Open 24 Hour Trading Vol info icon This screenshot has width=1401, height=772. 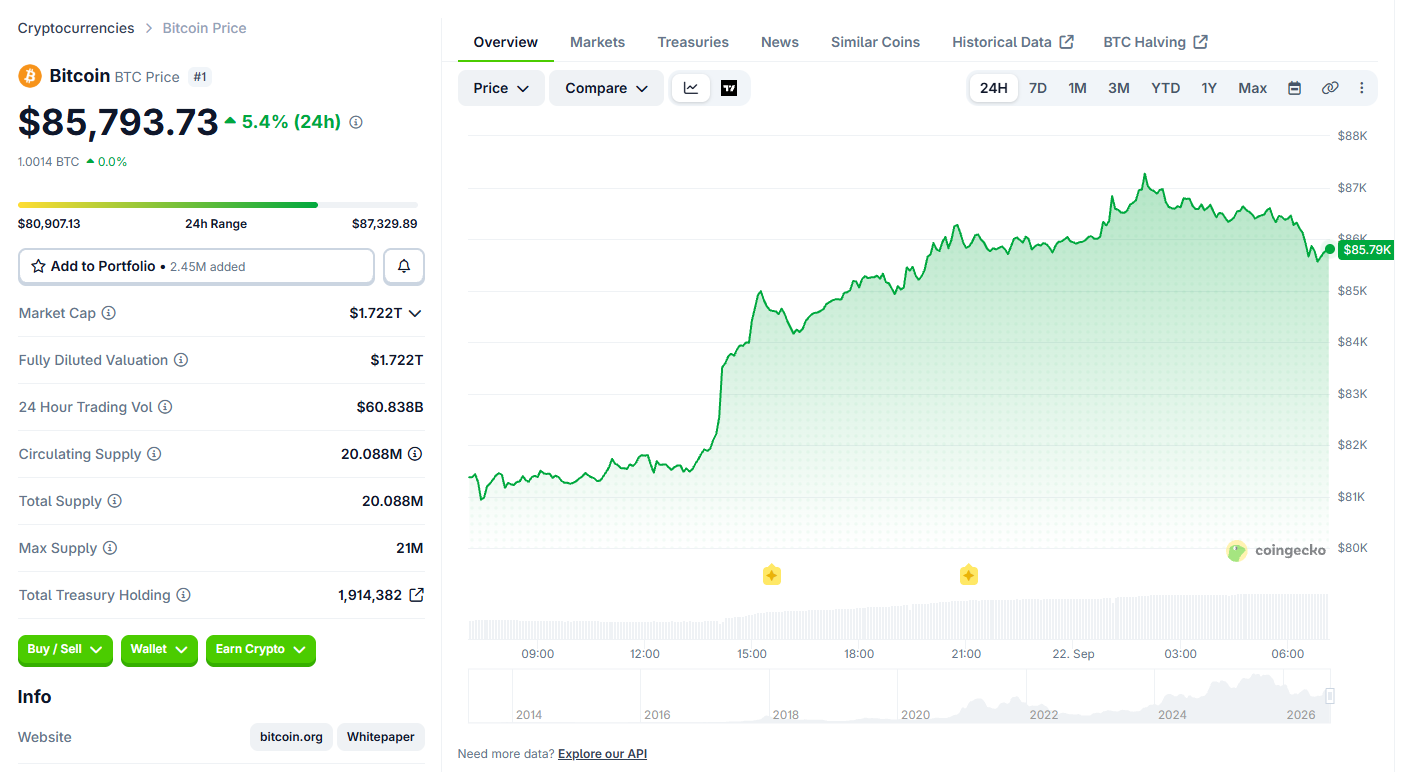pyautogui.click(x=165, y=407)
